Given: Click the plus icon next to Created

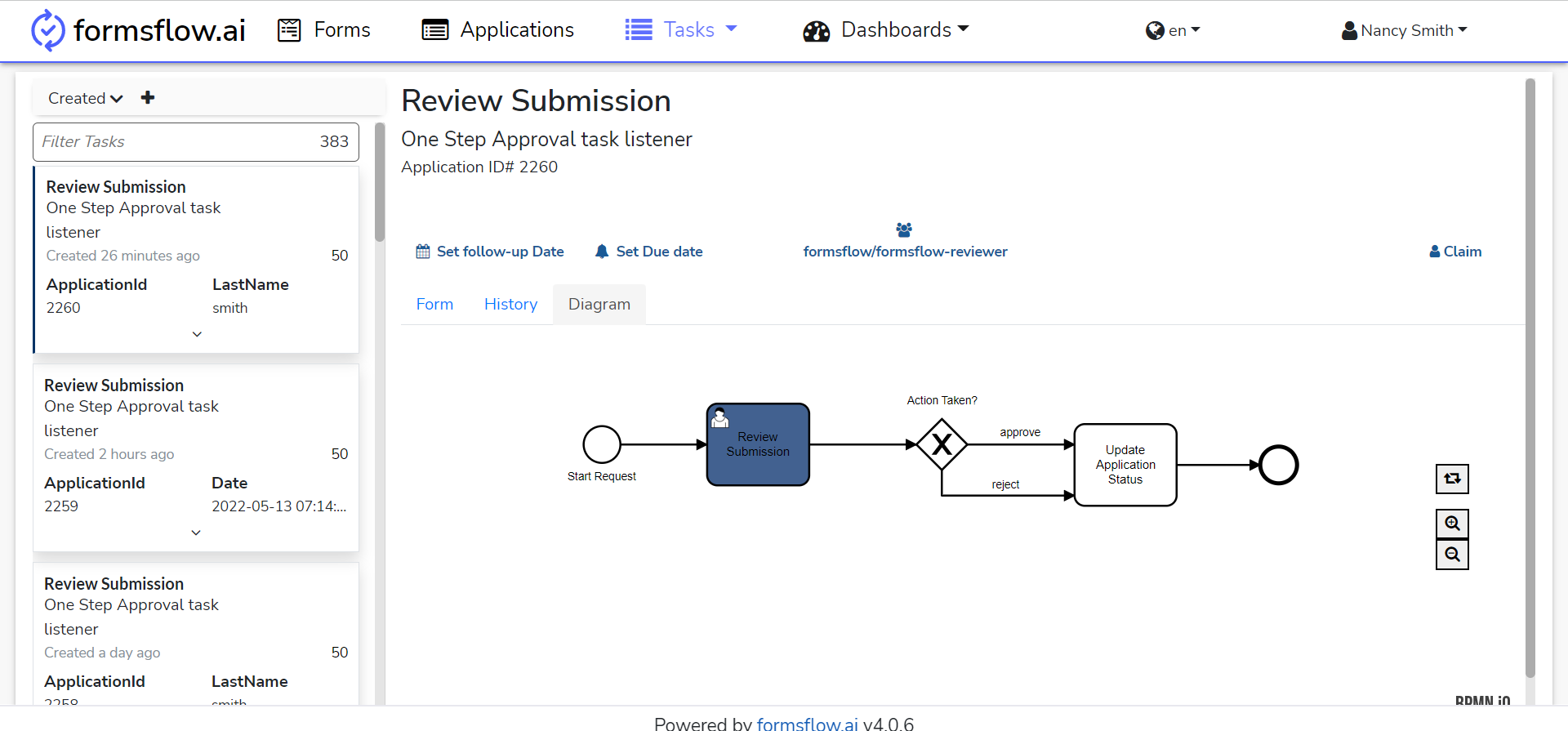Looking at the screenshot, I should (148, 97).
